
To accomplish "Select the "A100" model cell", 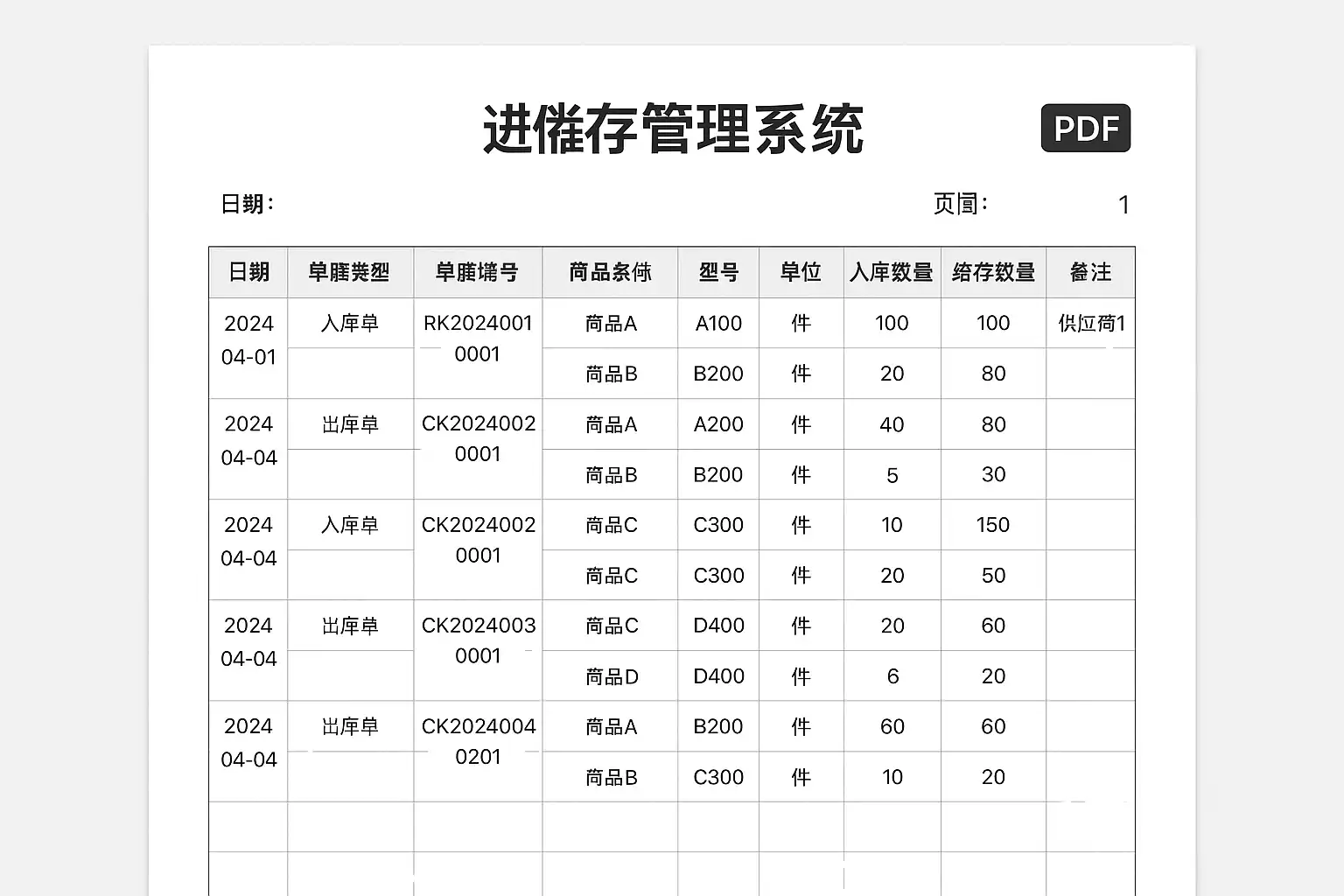I will 718,324.
